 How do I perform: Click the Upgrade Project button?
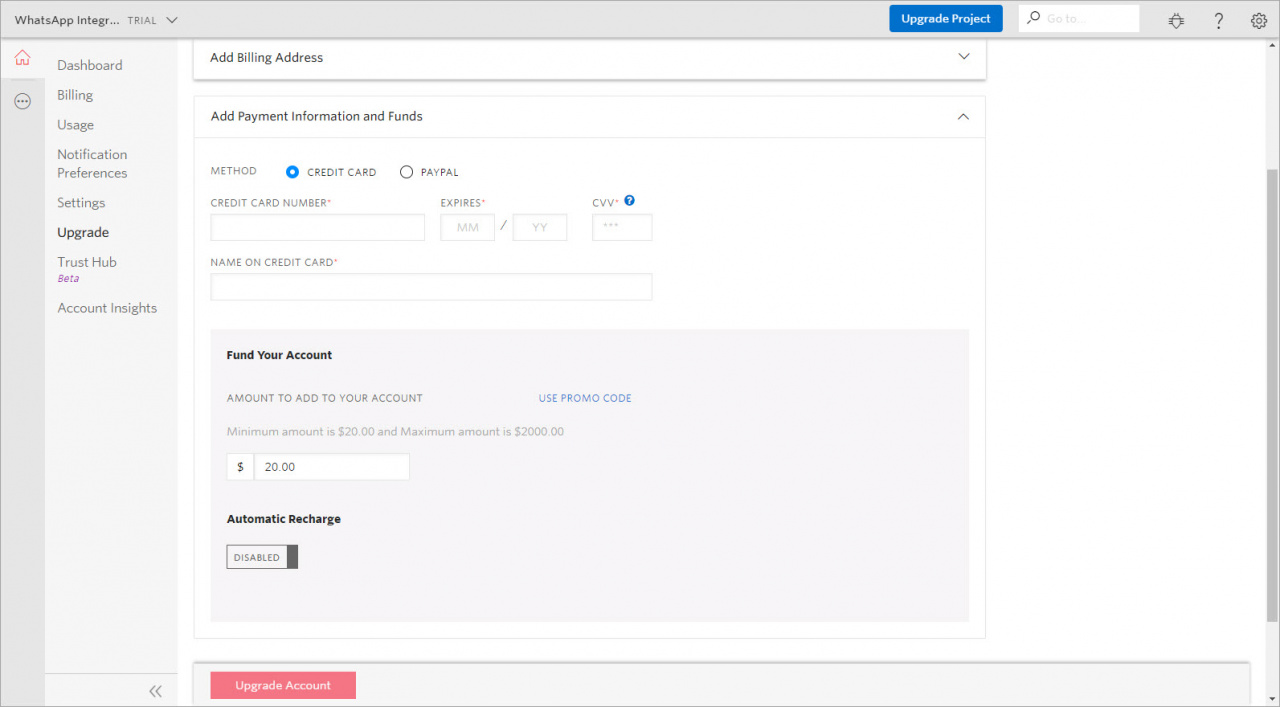click(x=945, y=18)
